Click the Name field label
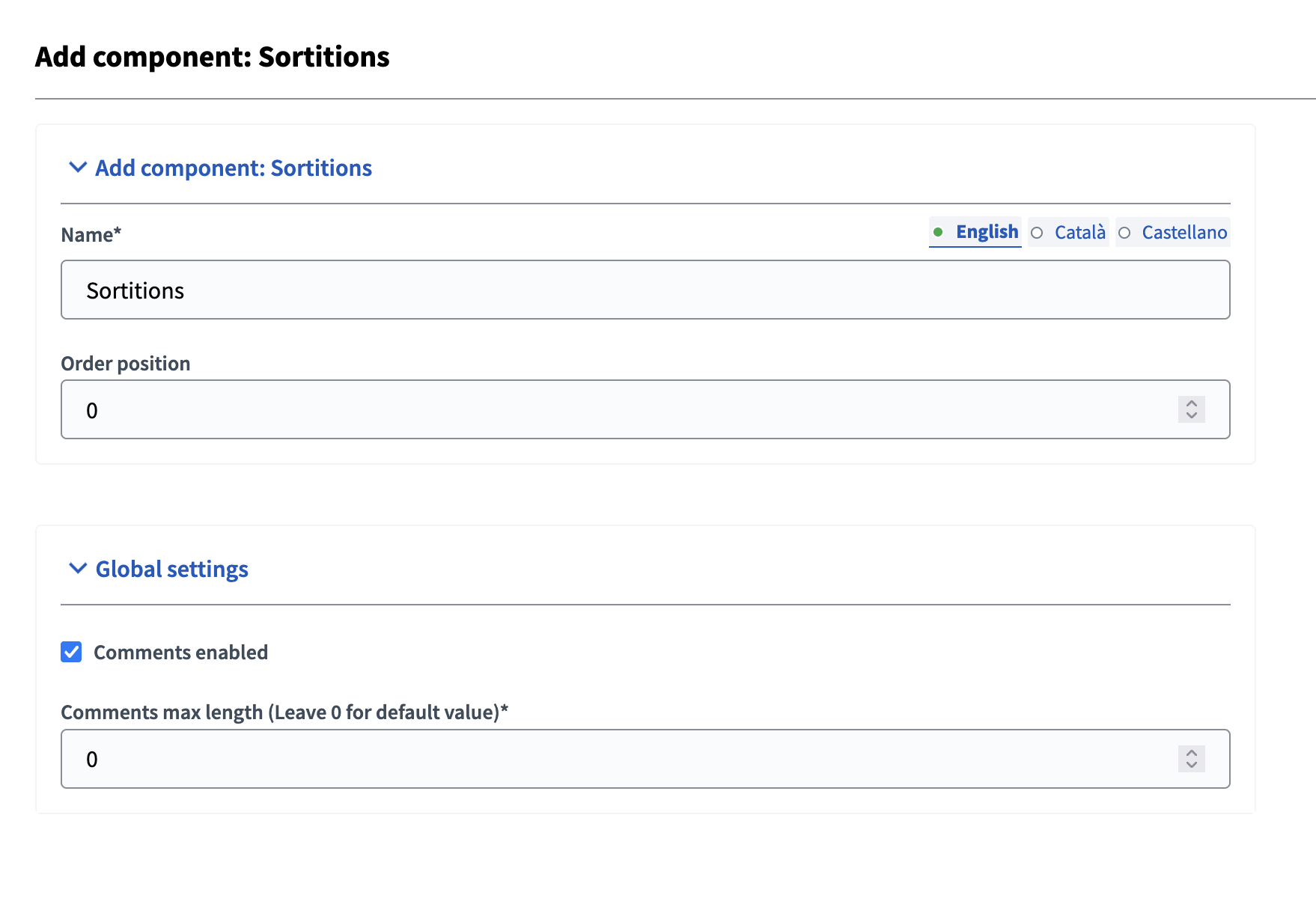The width and height of the screenshot is (1316, 904). [91, 234]
